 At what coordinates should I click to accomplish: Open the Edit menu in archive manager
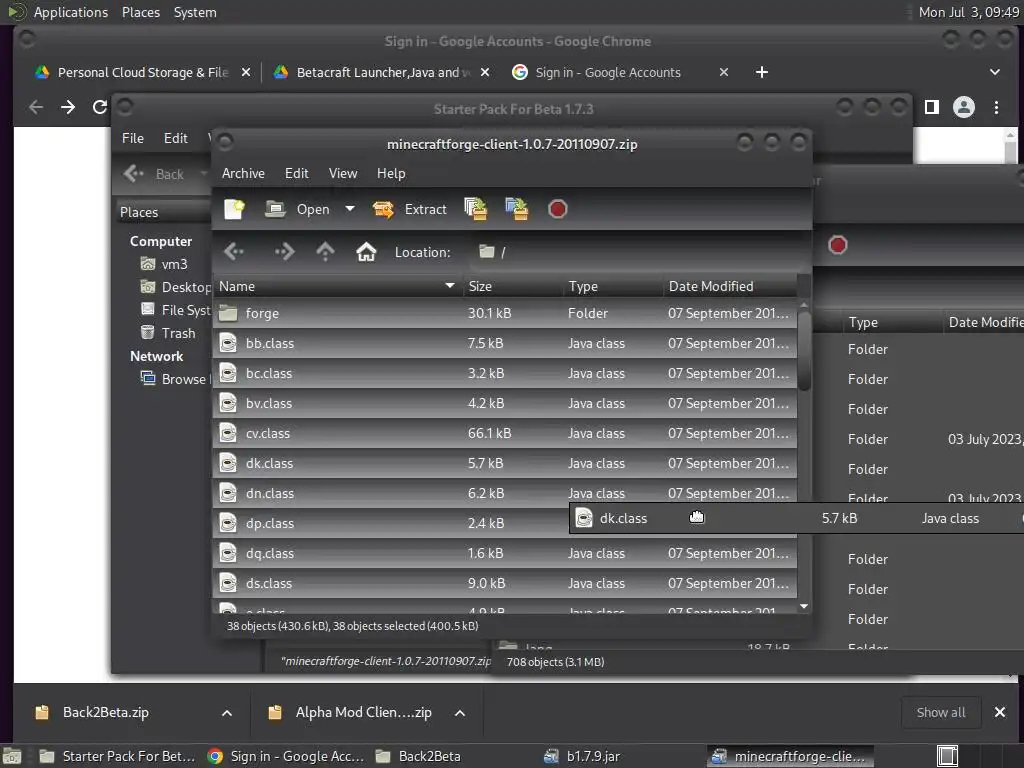(x=296, y=173)
